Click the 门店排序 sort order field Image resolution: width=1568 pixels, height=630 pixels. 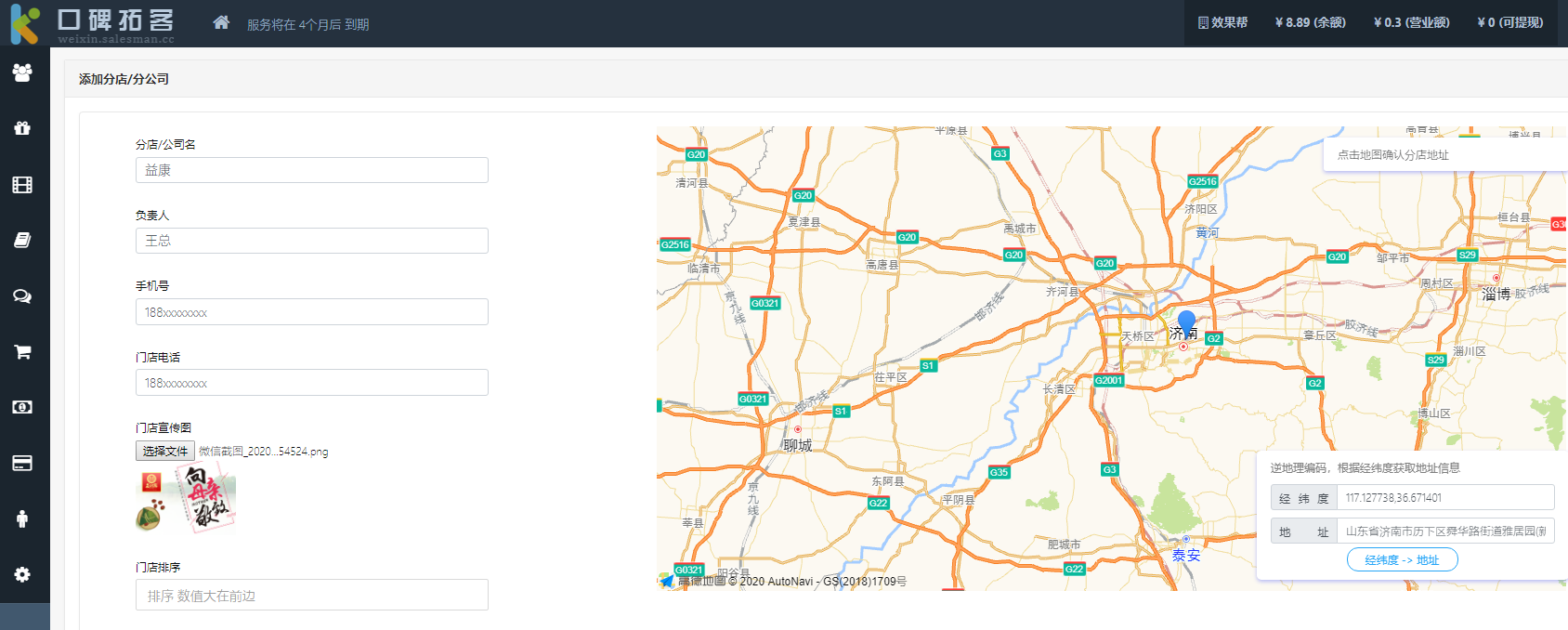click(311, 595)
